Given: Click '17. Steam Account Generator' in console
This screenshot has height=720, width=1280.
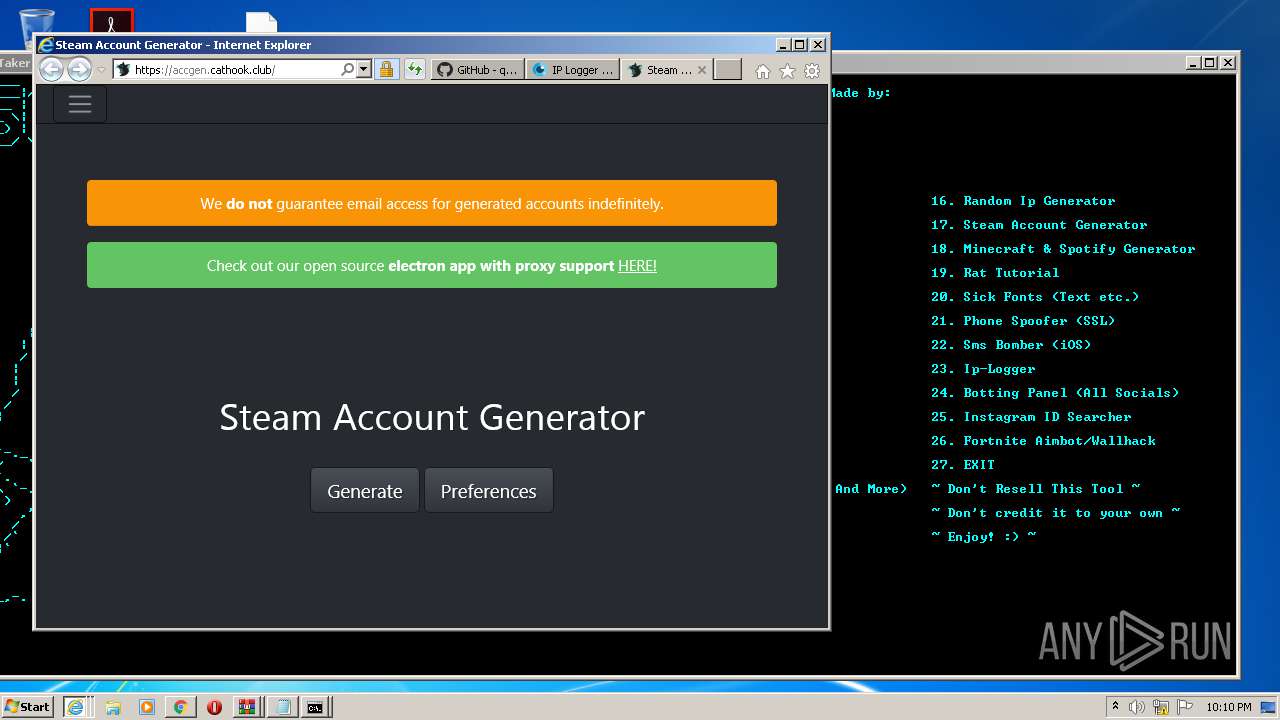Looking at the screenshot, I should [1039, 225].
